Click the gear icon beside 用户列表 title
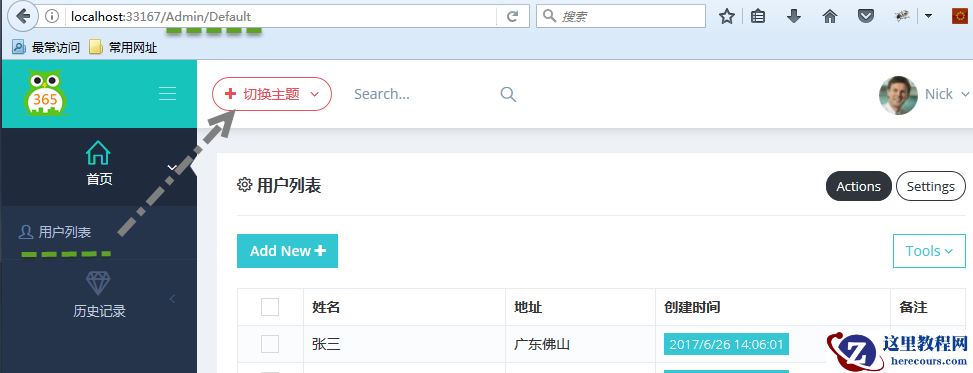Viewport: 973px width, 373px height. click(x=244, y=185)
